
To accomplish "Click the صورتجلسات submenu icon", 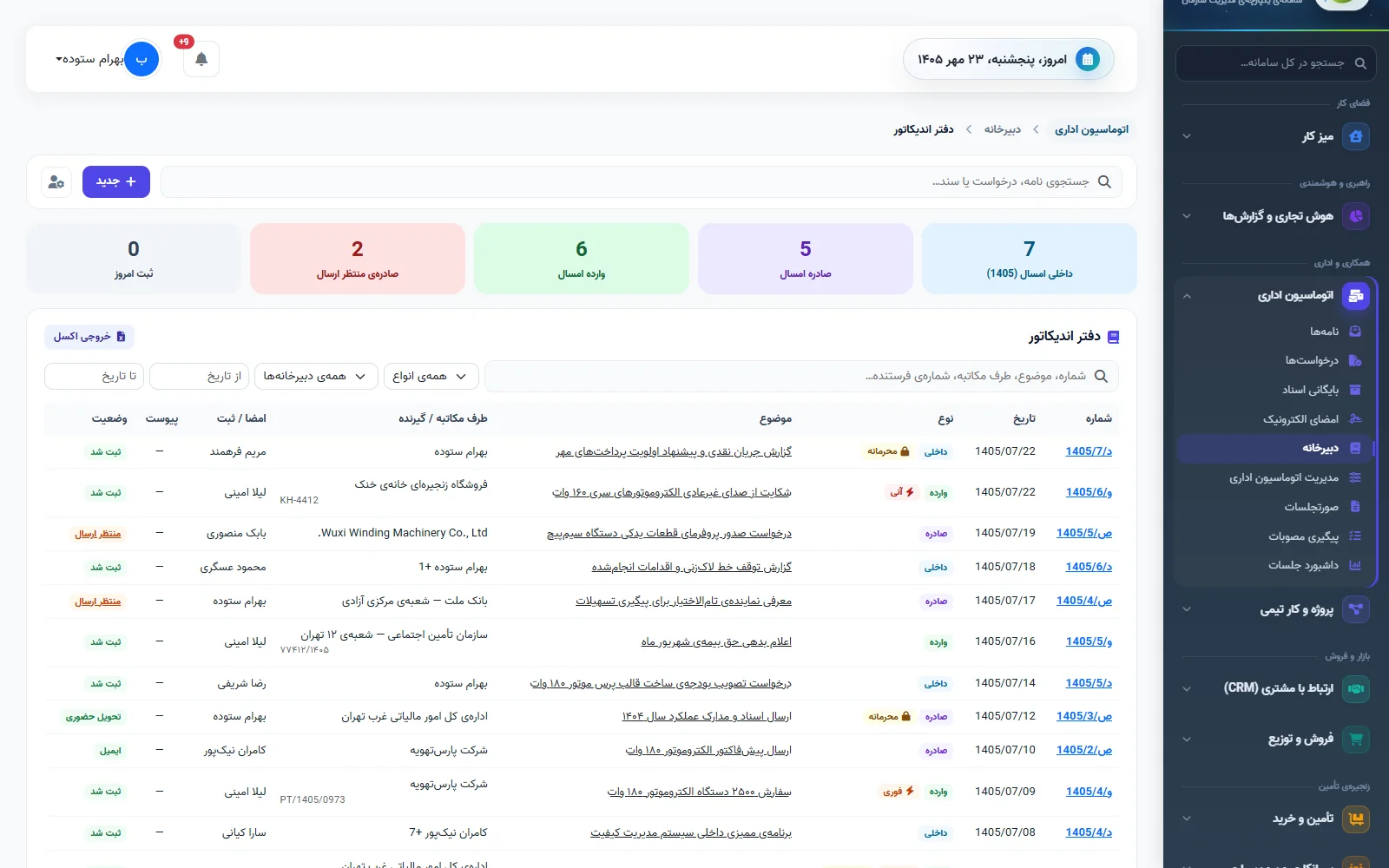I will [1355, 507].
